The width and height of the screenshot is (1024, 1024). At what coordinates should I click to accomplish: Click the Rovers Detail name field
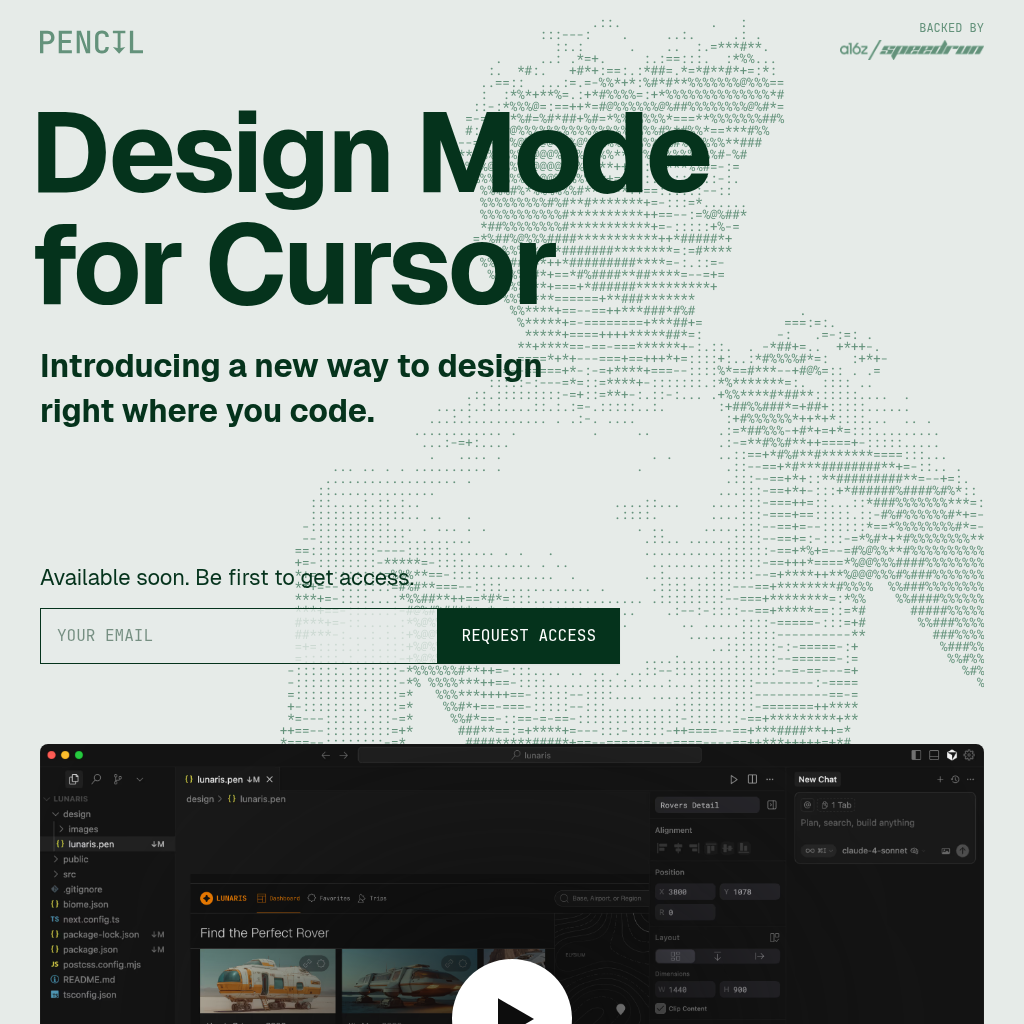point(707,805)
